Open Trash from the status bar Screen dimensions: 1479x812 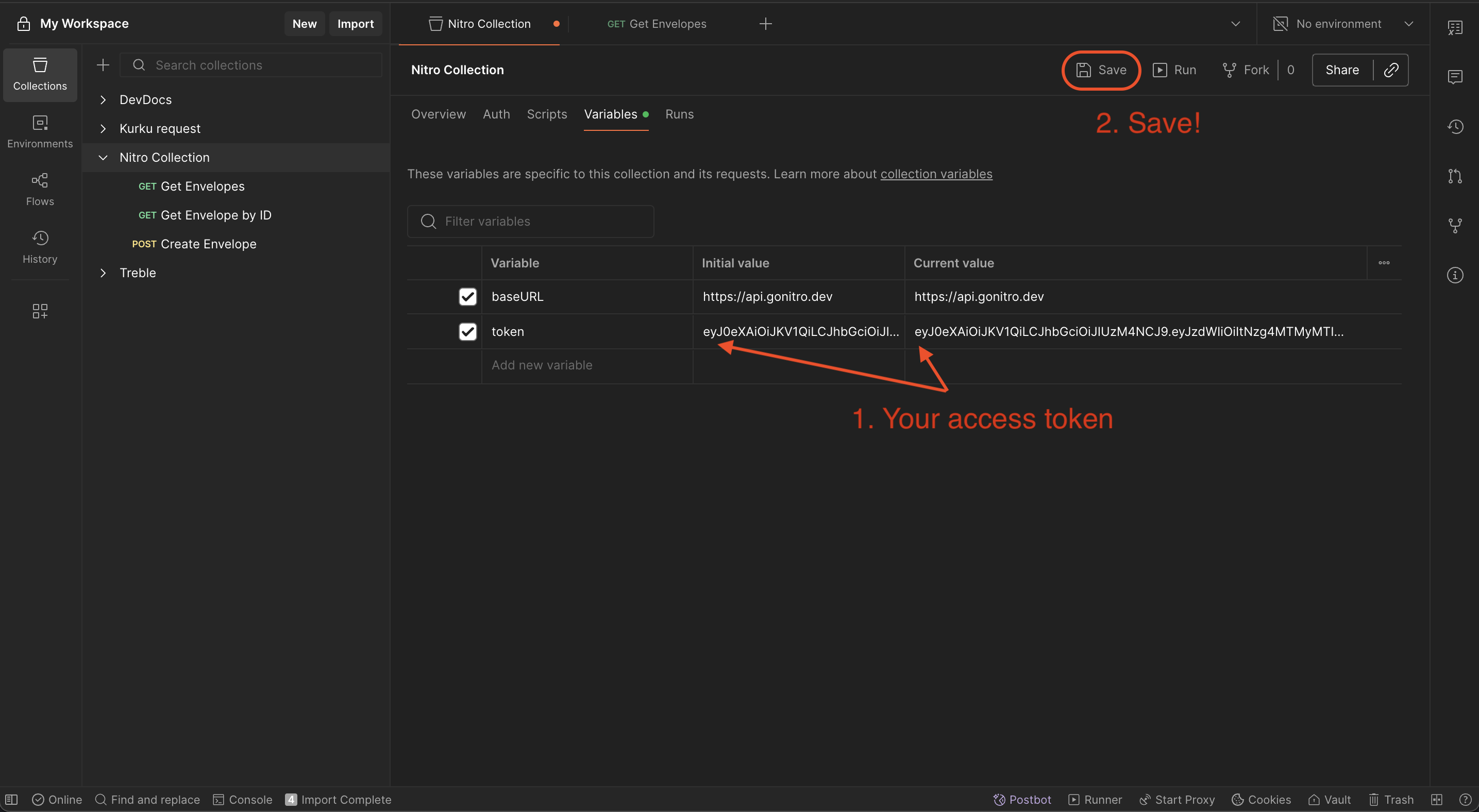(x=1390, y=799)
